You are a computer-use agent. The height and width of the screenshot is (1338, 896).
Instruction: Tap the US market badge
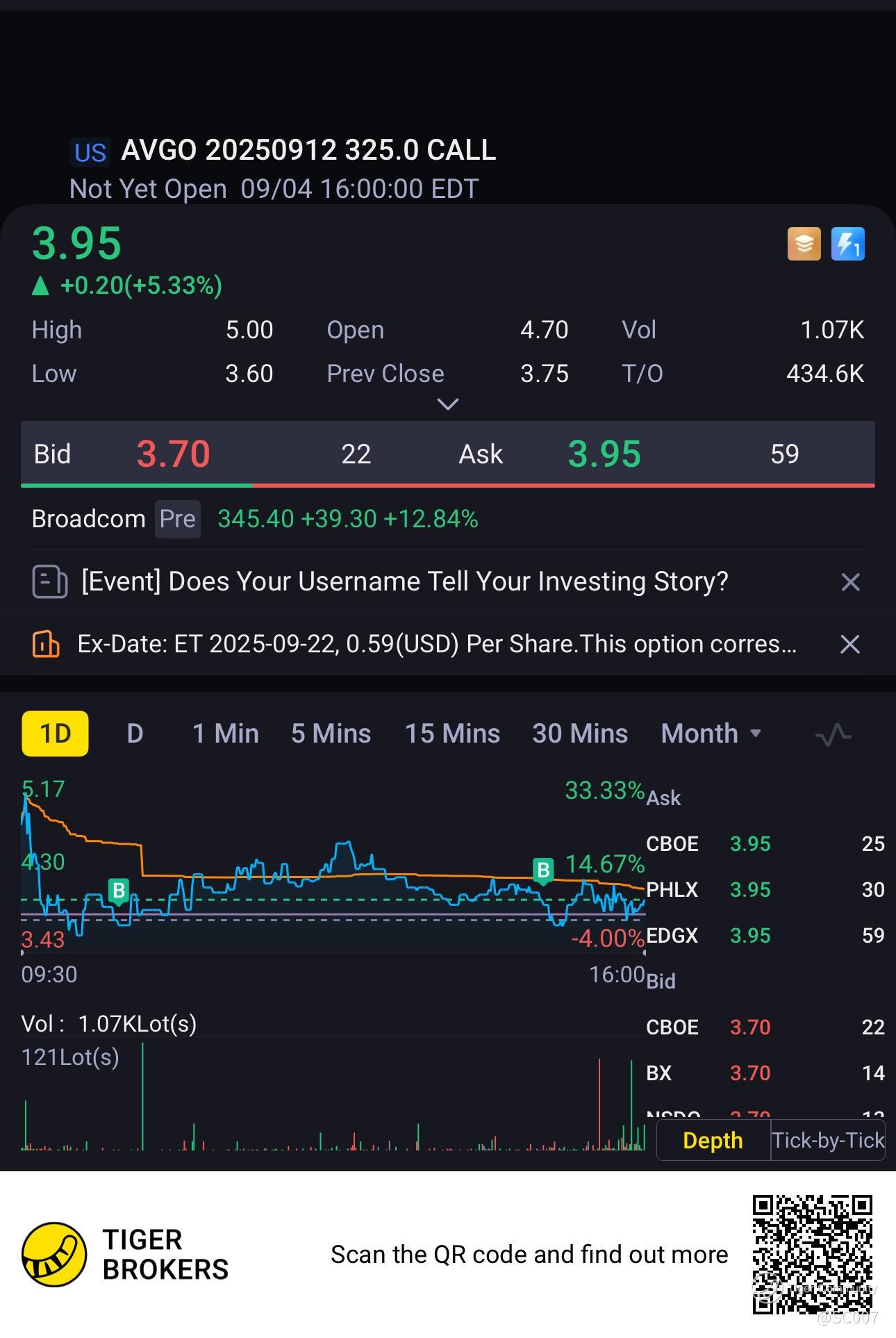point(90,152)
